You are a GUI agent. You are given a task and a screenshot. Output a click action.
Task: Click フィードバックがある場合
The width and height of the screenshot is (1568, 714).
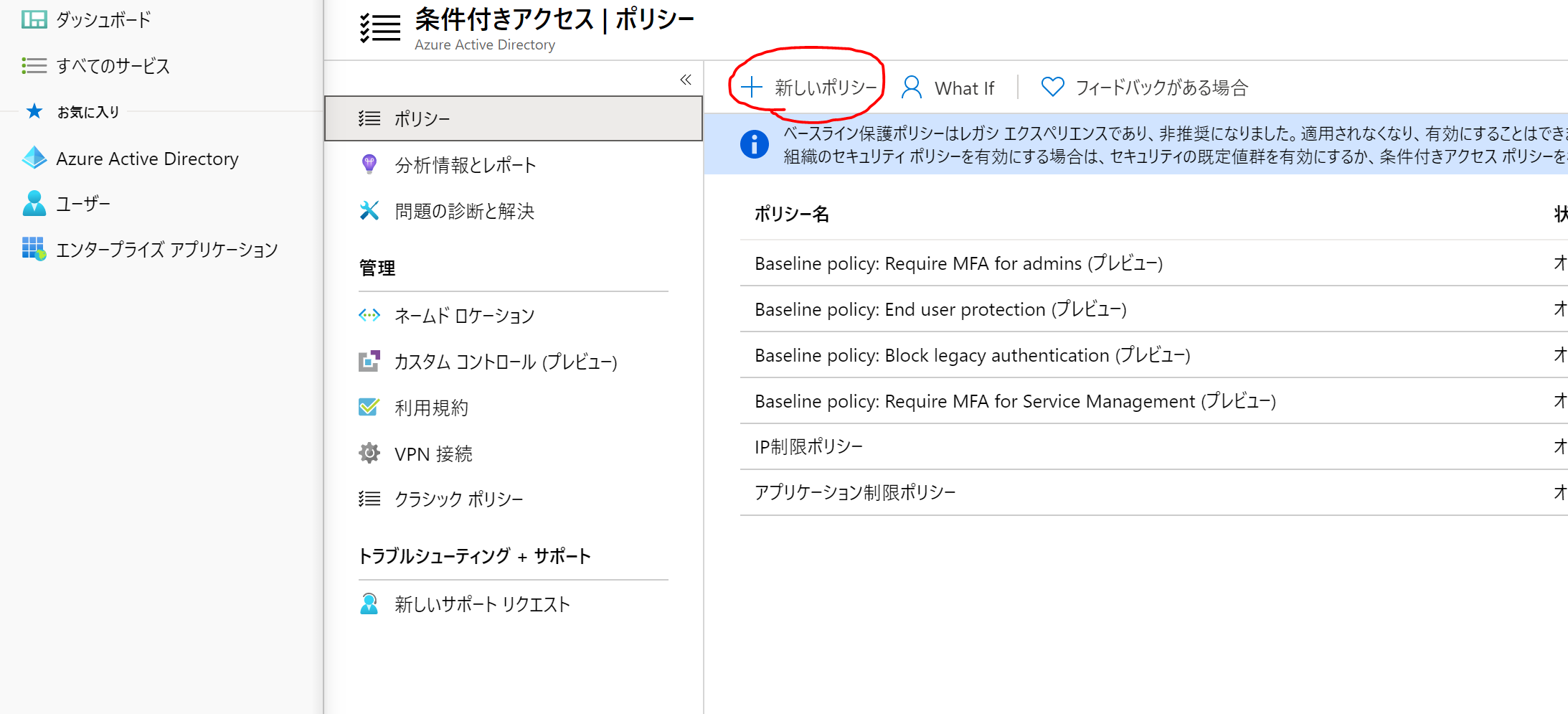pos(1162,88)
